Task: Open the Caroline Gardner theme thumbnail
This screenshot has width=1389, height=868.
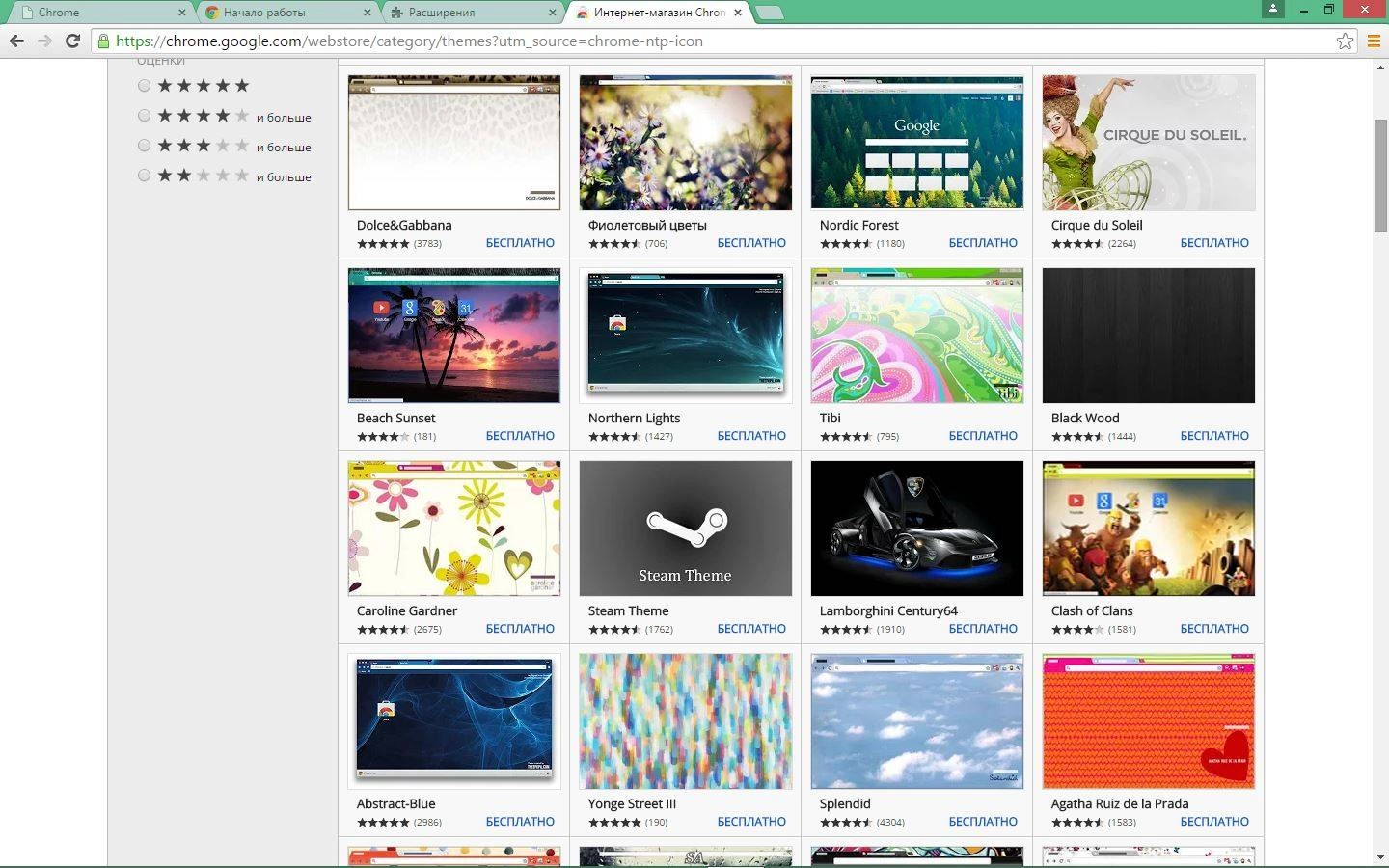Action: pos(454,529)
